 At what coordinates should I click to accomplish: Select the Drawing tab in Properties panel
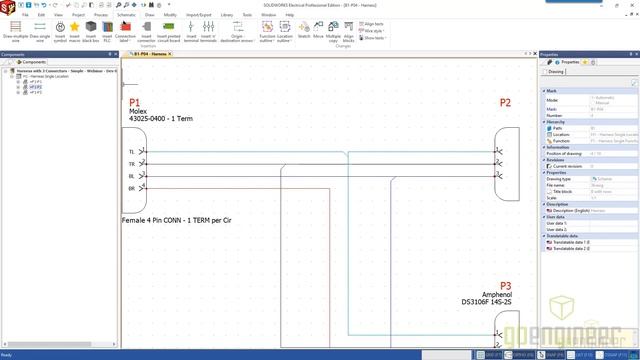[x=554, y=71]
